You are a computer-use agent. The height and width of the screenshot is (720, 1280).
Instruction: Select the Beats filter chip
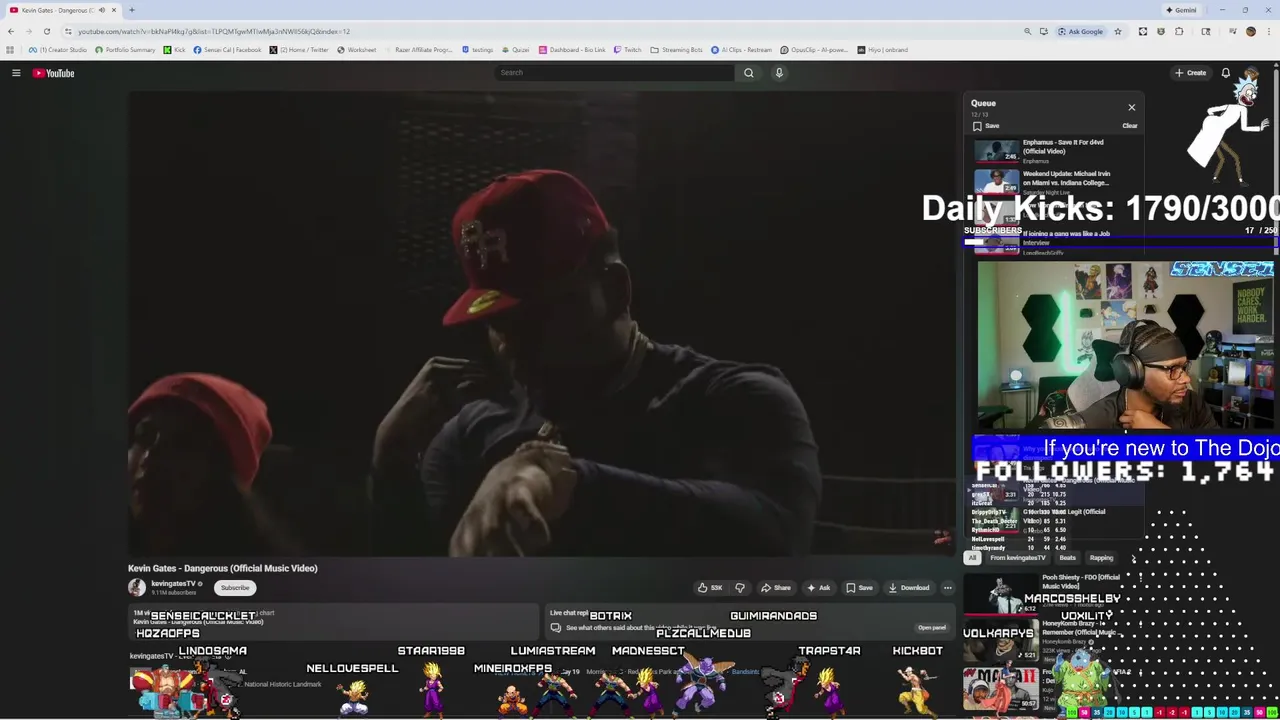[1067, 558]
